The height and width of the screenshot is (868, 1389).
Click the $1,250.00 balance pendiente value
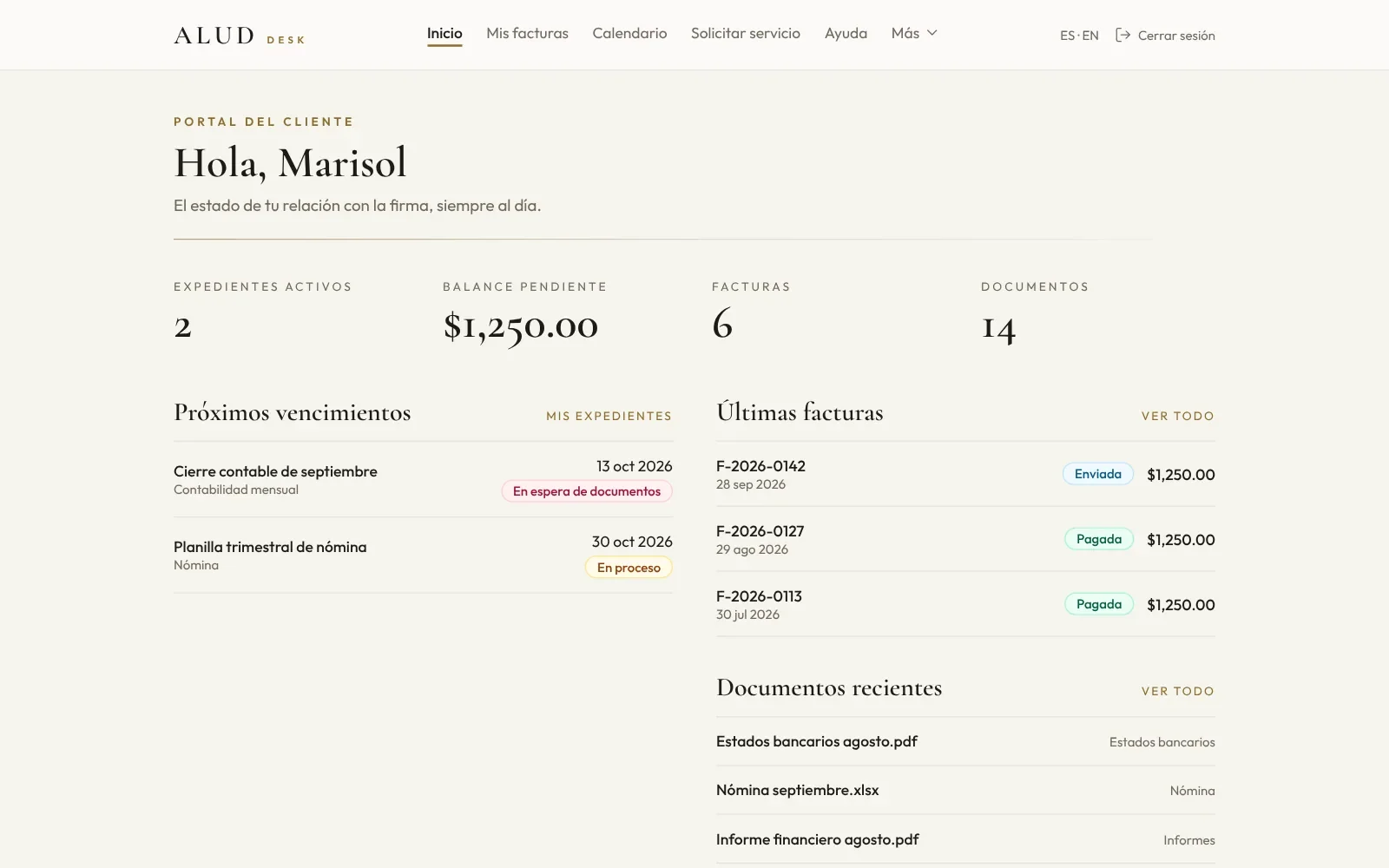click(x=521, y=326)
